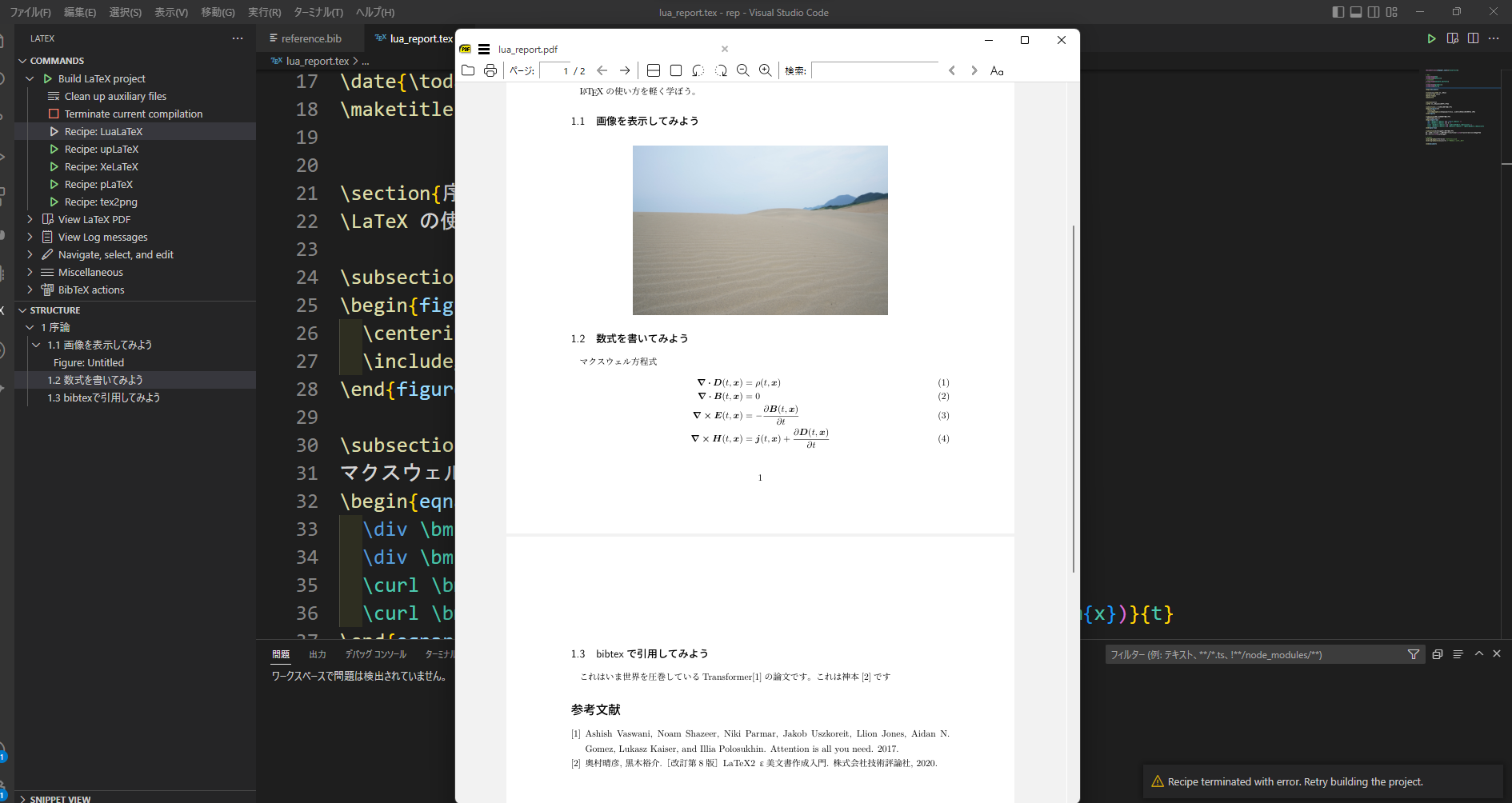Fit whole PDF page in view
1512x803 pixels.
(x=676, y=70)
